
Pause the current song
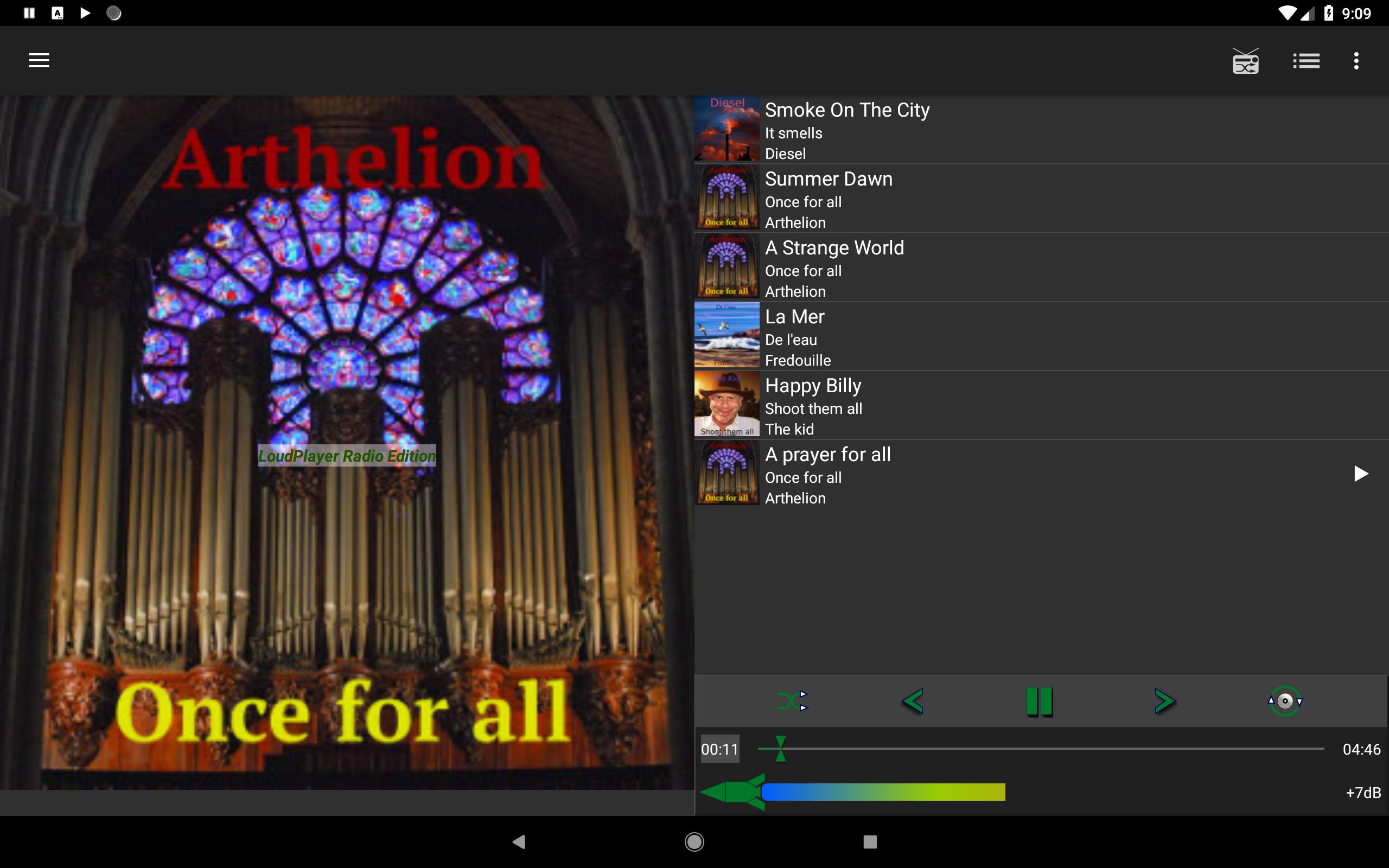1039,701
